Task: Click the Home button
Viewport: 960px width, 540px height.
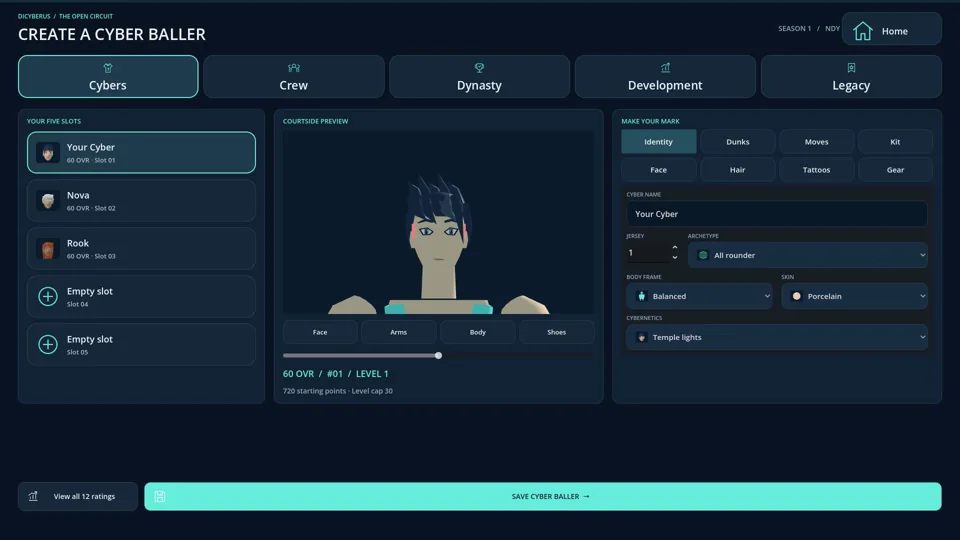Action: pos(891,29)
